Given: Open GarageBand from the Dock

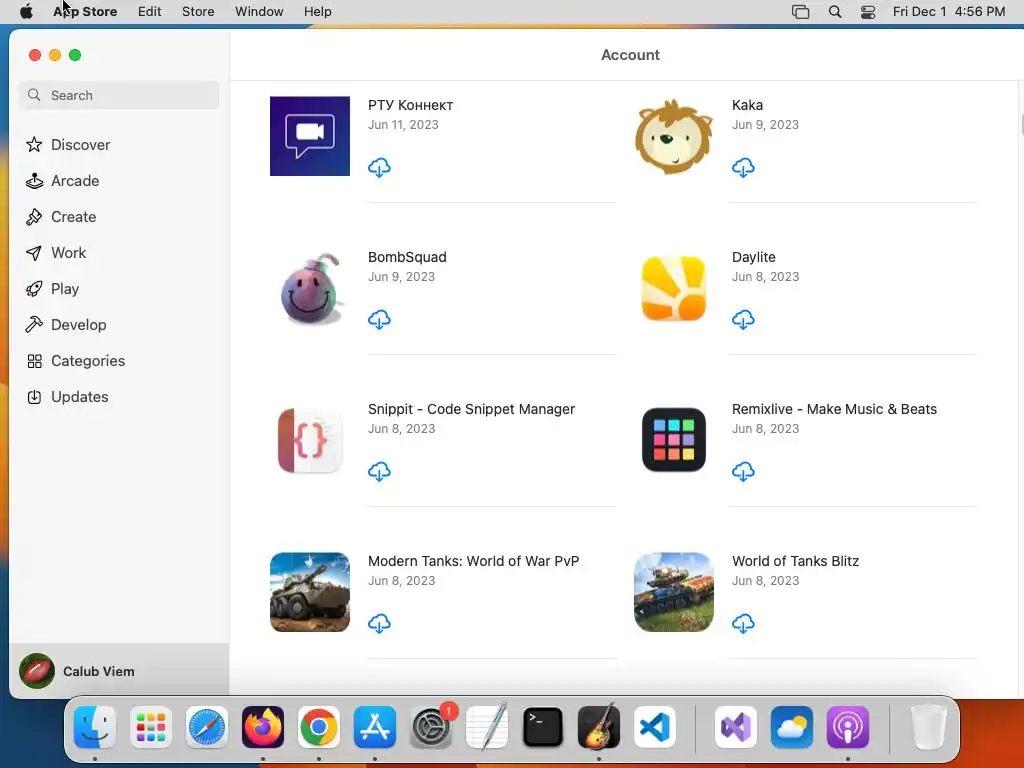Looking at the screenshot, I should click(x=599, y=727).
